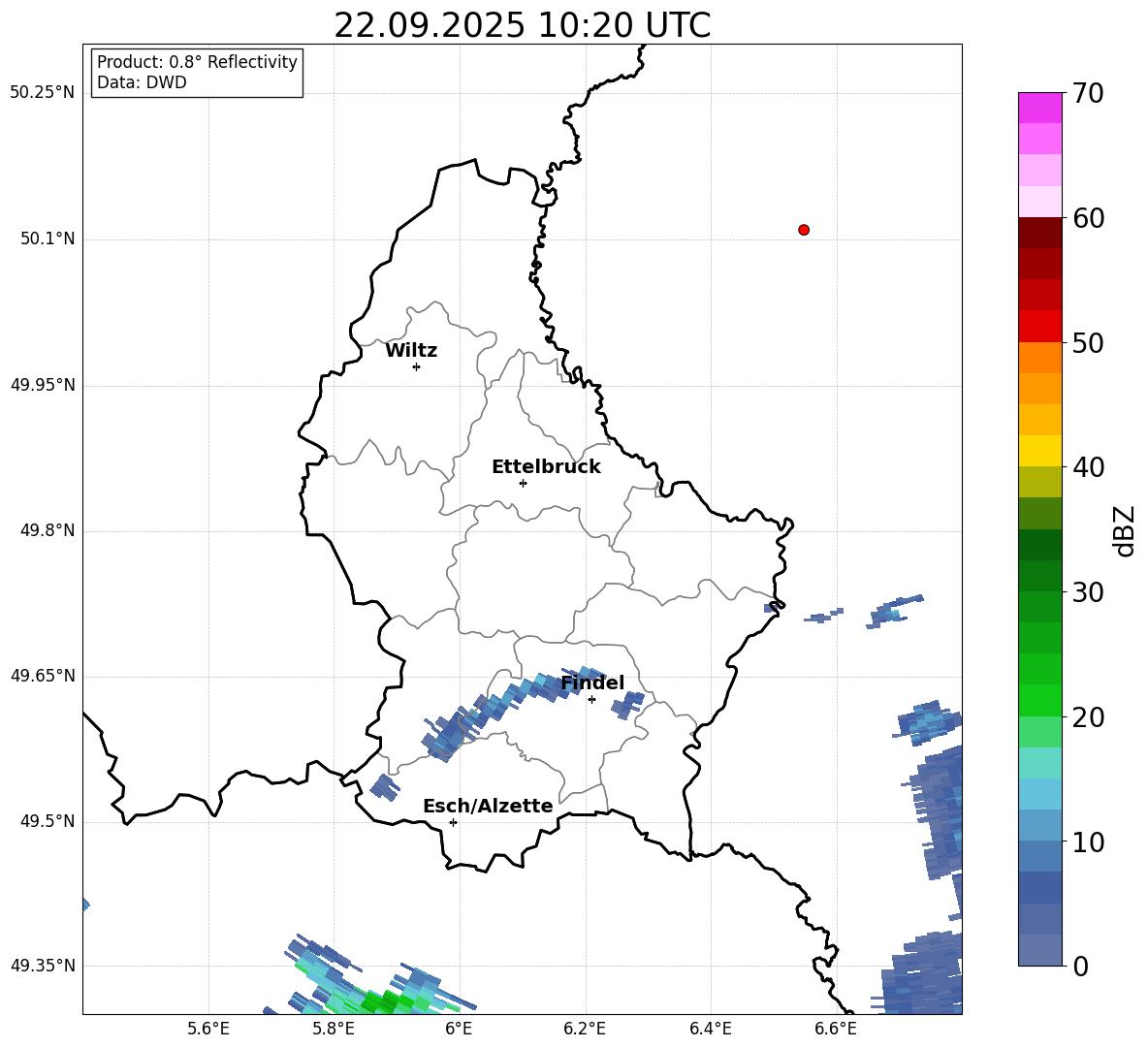Click the dBZ colorbar label
1148x1048 pixels.
[x=1124, y=530]
